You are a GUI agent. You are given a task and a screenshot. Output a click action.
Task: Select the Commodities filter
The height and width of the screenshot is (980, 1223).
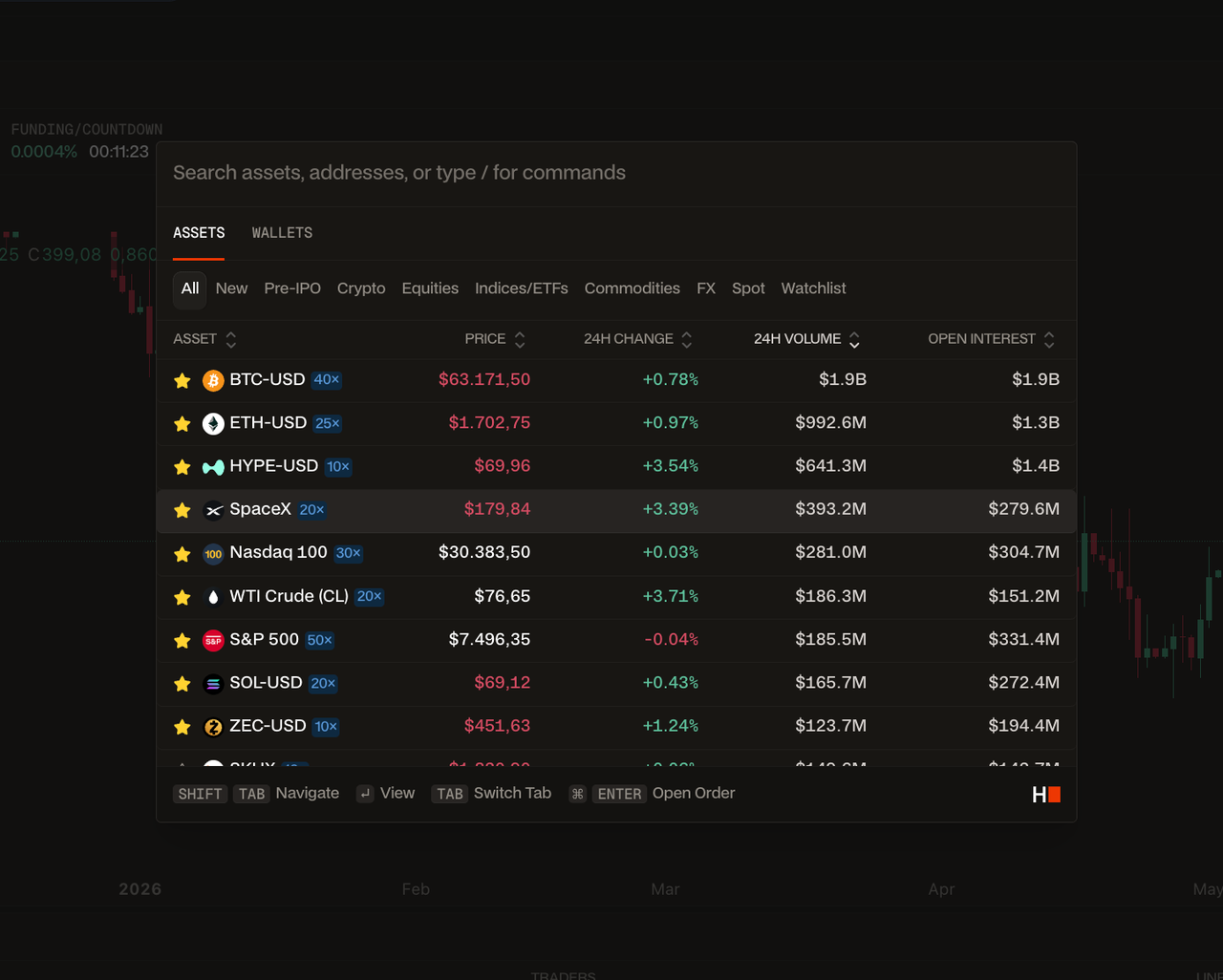tap(633, 288)
